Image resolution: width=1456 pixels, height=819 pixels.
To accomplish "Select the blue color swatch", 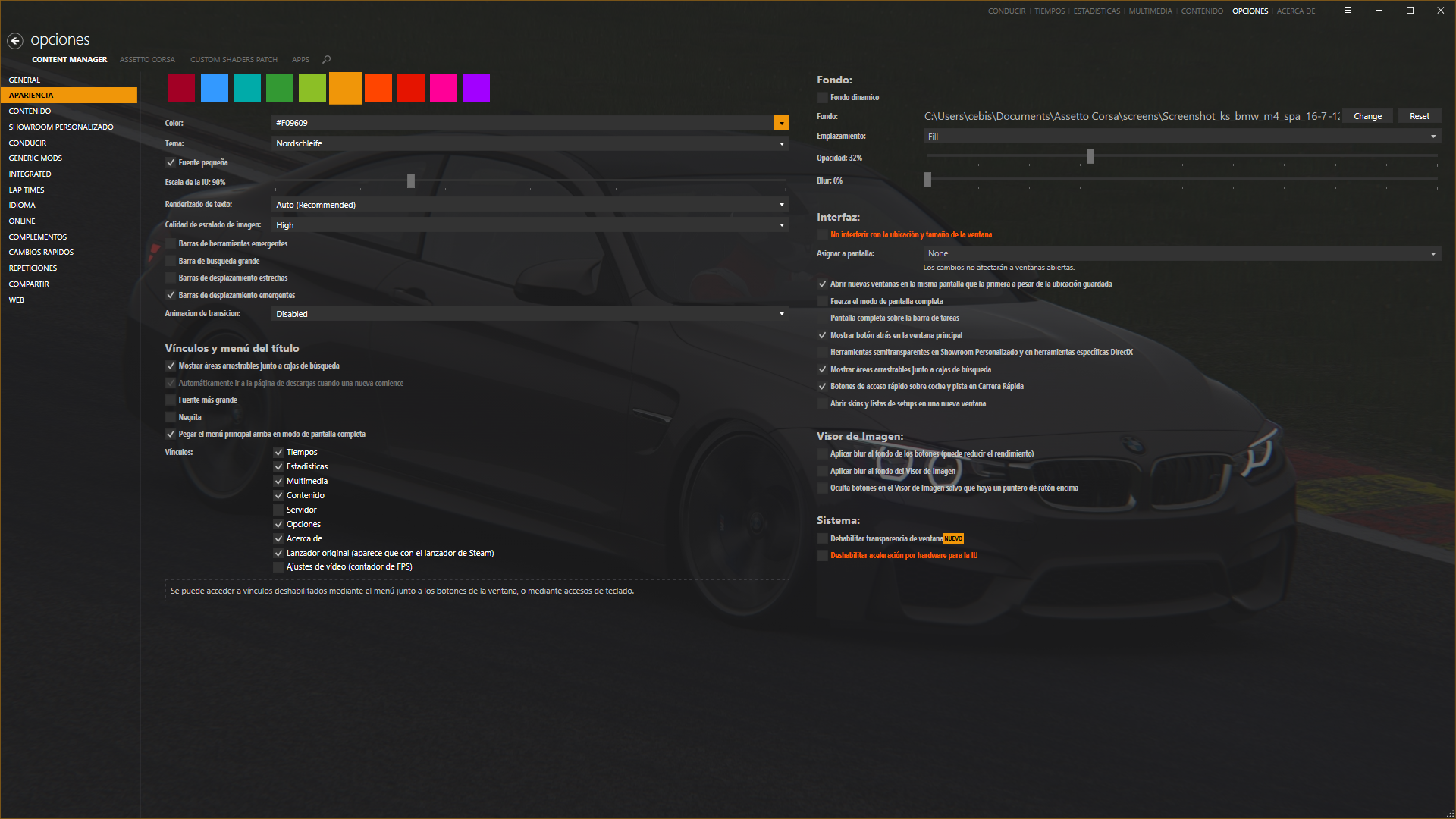I will [x=215, y=88].
